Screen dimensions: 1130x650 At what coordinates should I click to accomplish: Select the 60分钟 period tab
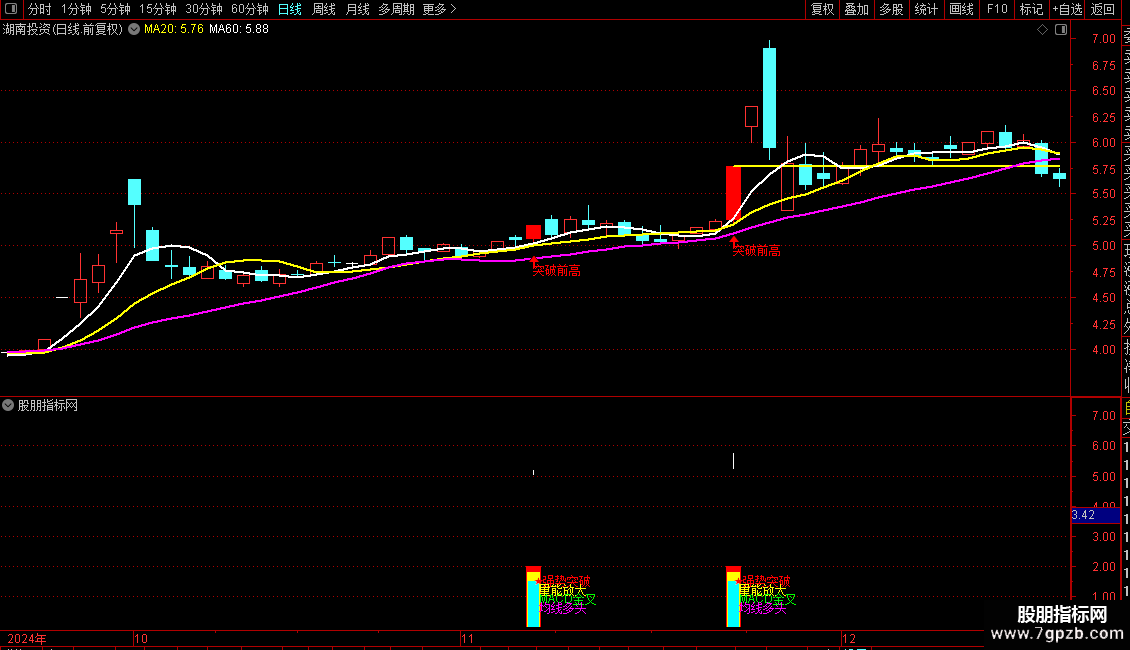click(x=250, y=9)
